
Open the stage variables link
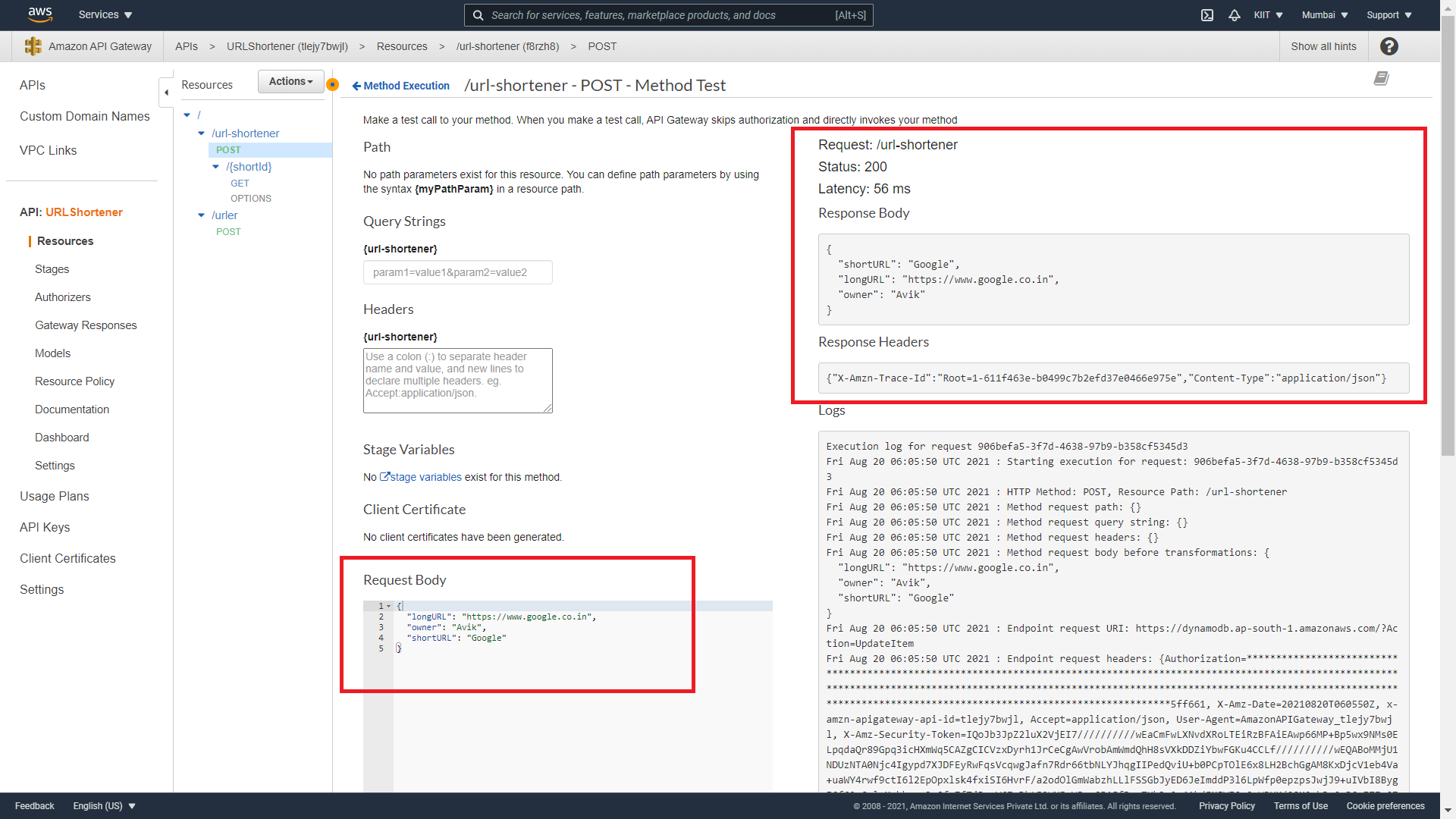pyautogui.click(x=421, y=477)
